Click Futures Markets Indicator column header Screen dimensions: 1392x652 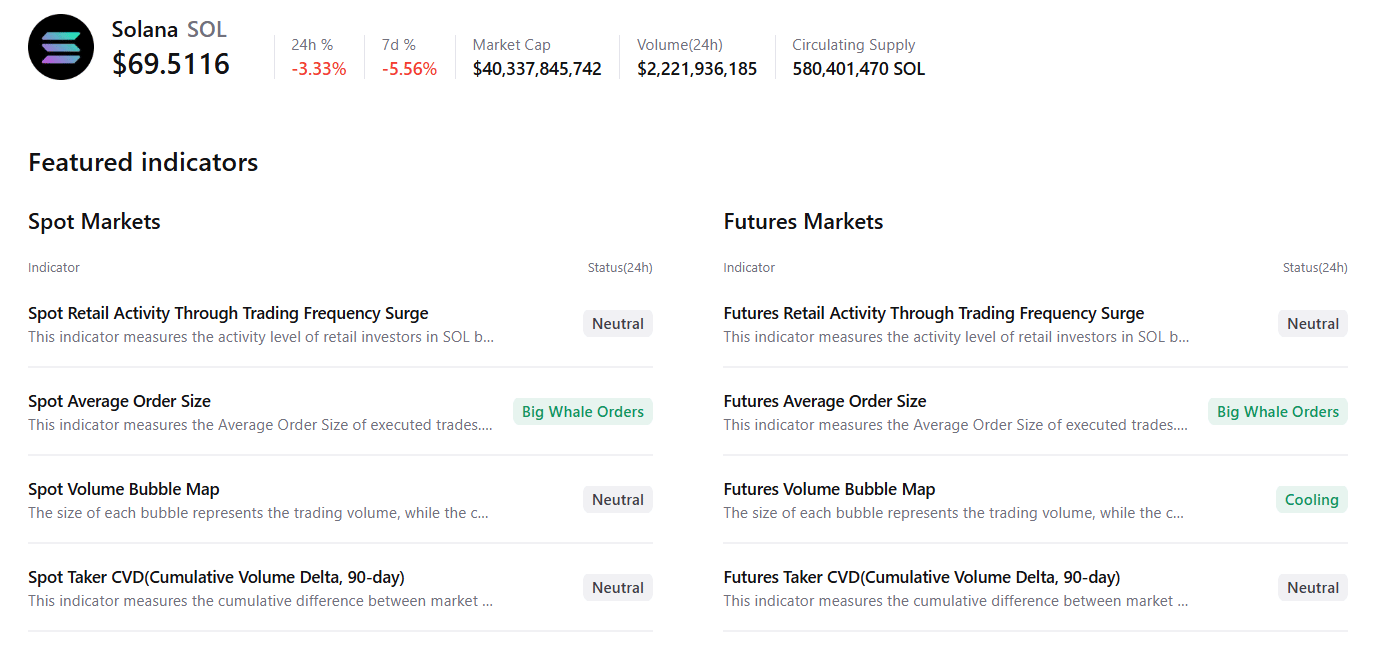(749, 267)
